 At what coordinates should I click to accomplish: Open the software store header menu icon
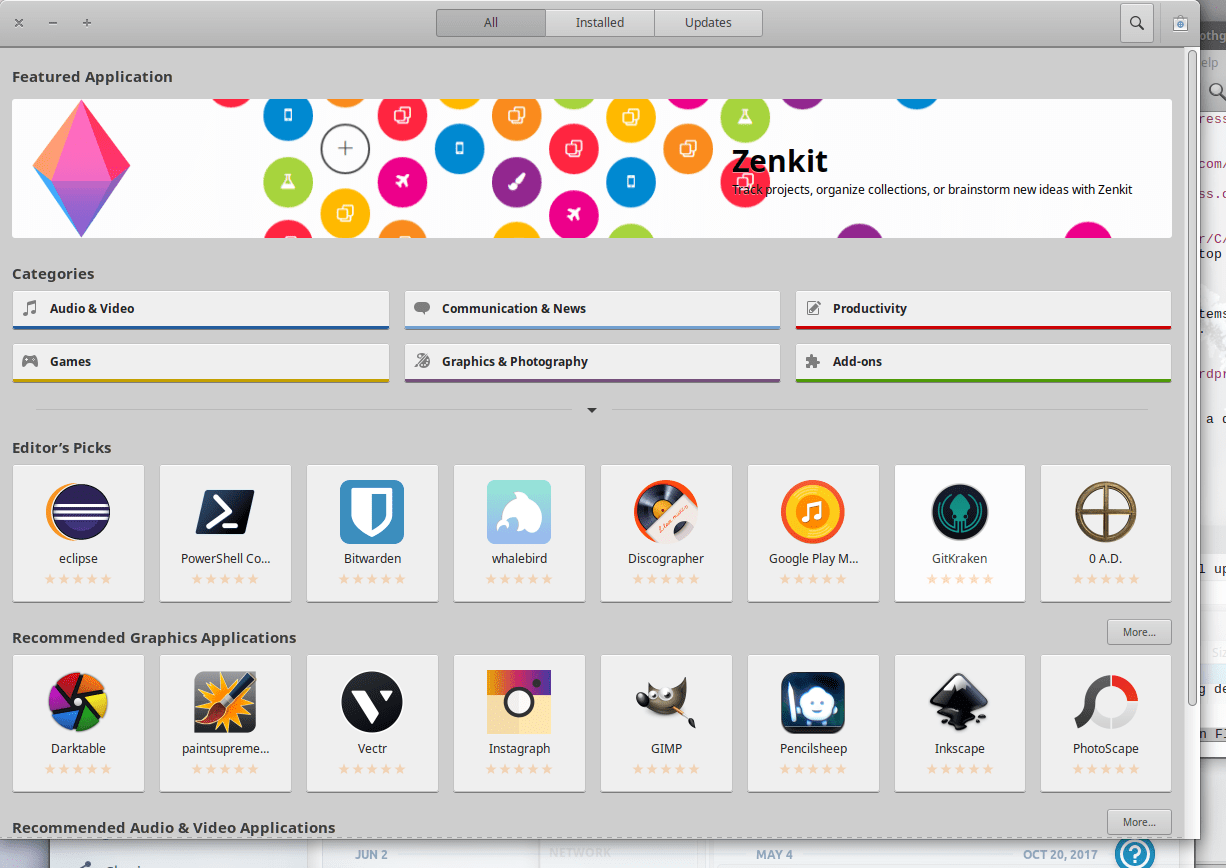[1180, 23]
